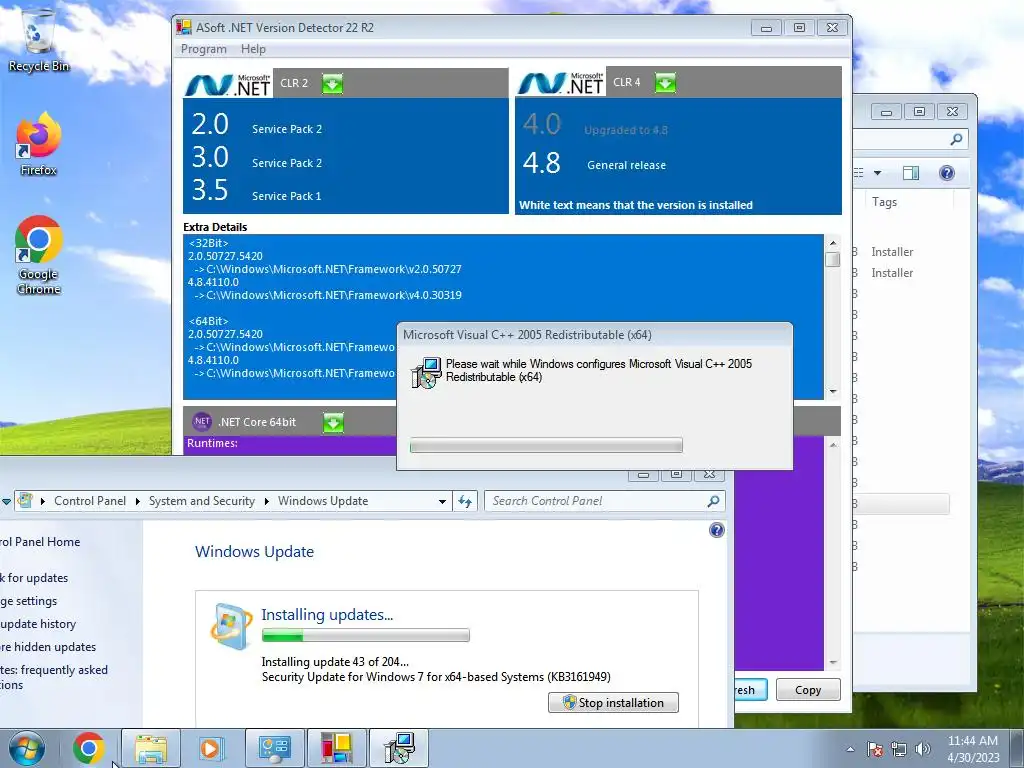Open the Windows Update help icon
Screen dimensions: 1024x768
click(716, 530)
